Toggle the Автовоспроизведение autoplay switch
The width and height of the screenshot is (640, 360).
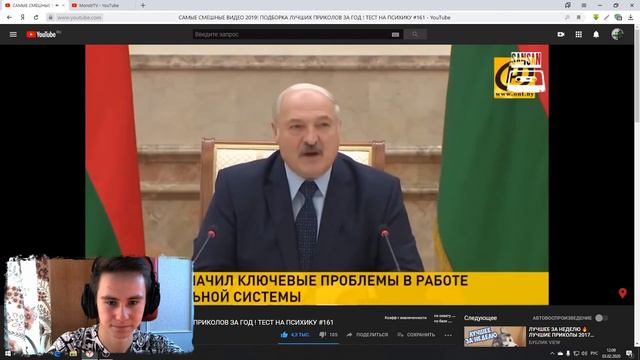(601, 318)
